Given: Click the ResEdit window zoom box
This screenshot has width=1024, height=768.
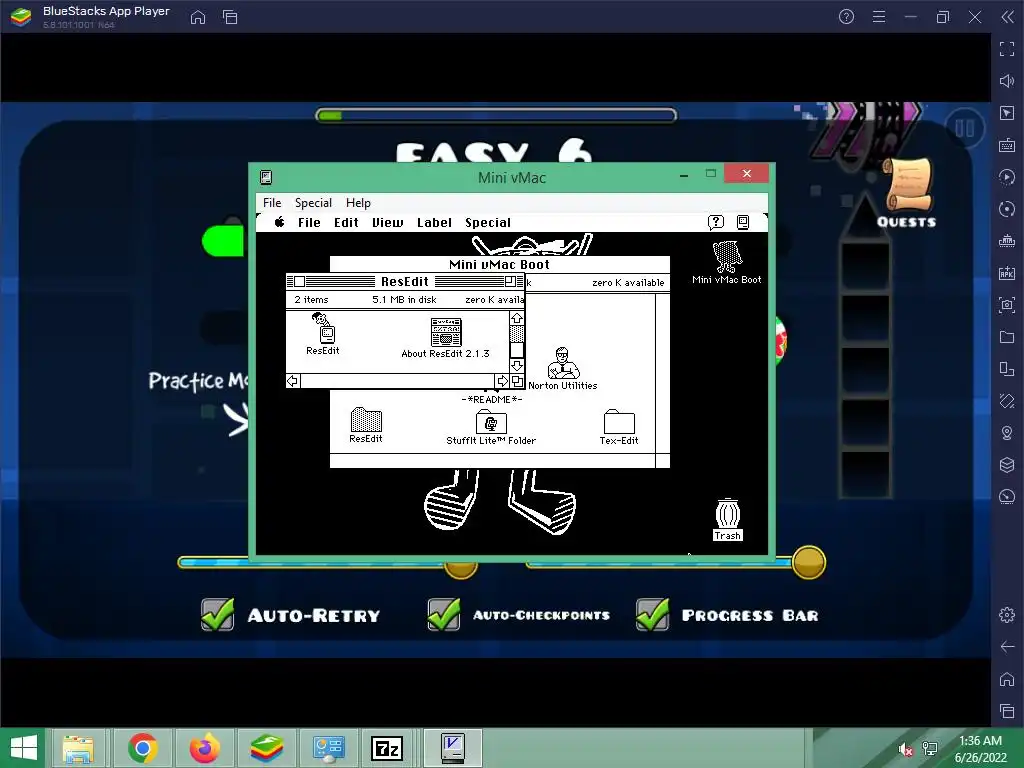Looking at the screenshot, I should 510,281.
